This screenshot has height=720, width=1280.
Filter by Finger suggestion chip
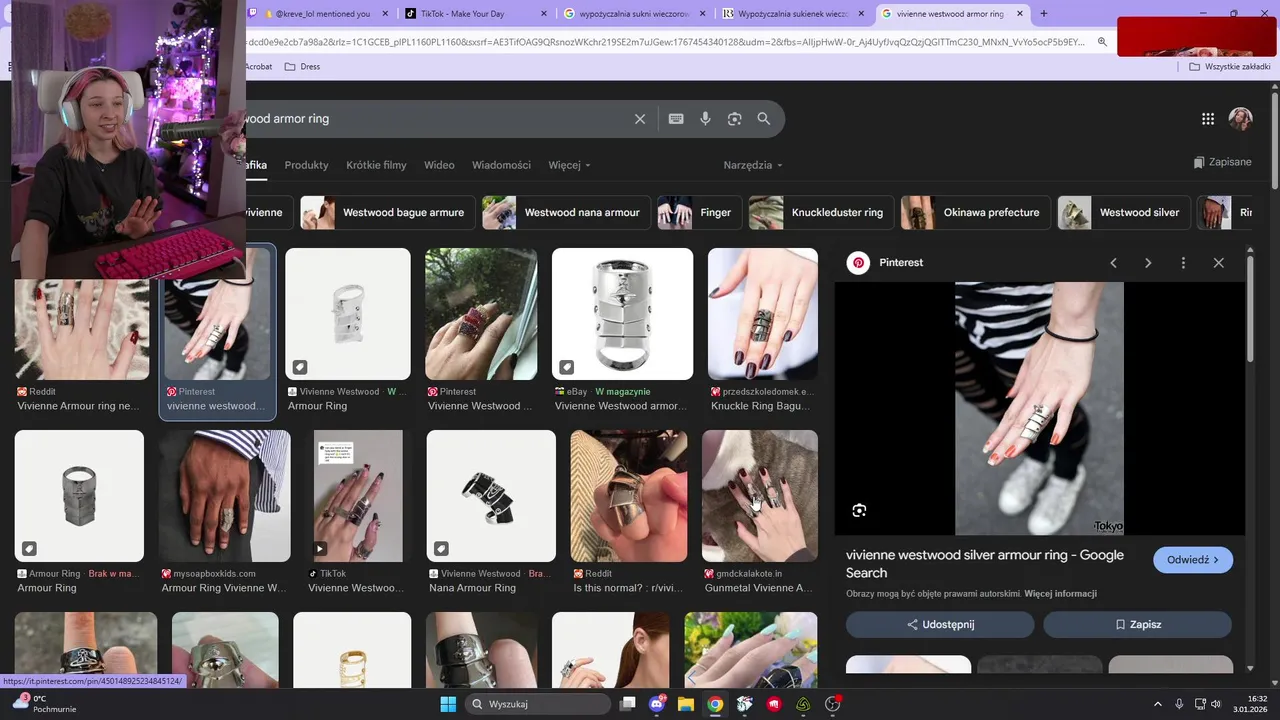coord(699,212)
